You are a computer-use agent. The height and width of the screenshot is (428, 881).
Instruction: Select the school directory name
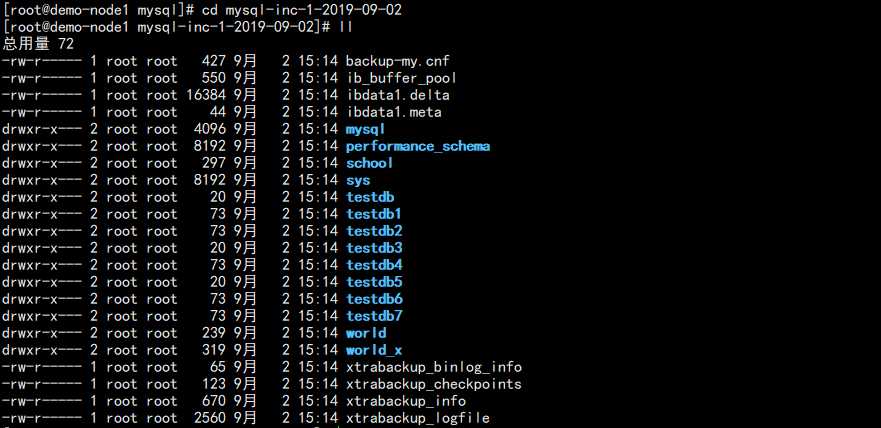pyautogui.click(x=369, y=163)
